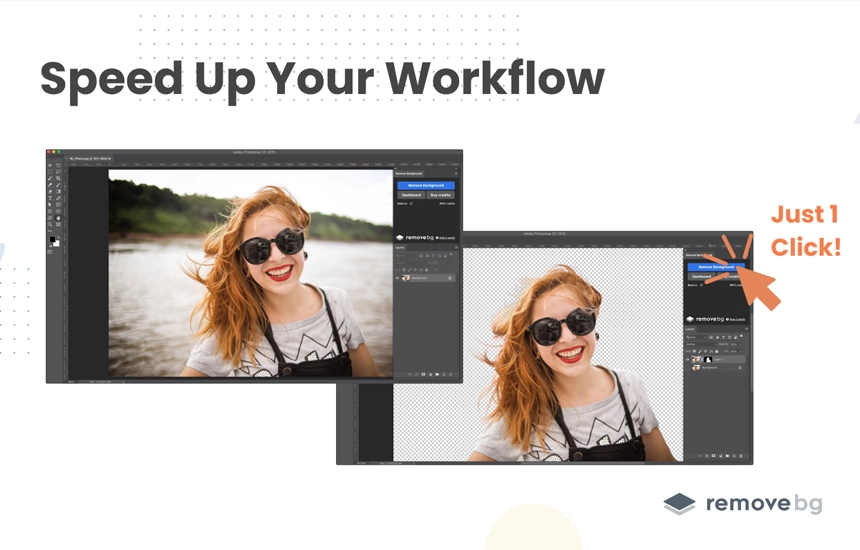This screenshot has height=550, width=860.
Task: Toggle layer filtering switch in left window
Action: click(451, 254)
